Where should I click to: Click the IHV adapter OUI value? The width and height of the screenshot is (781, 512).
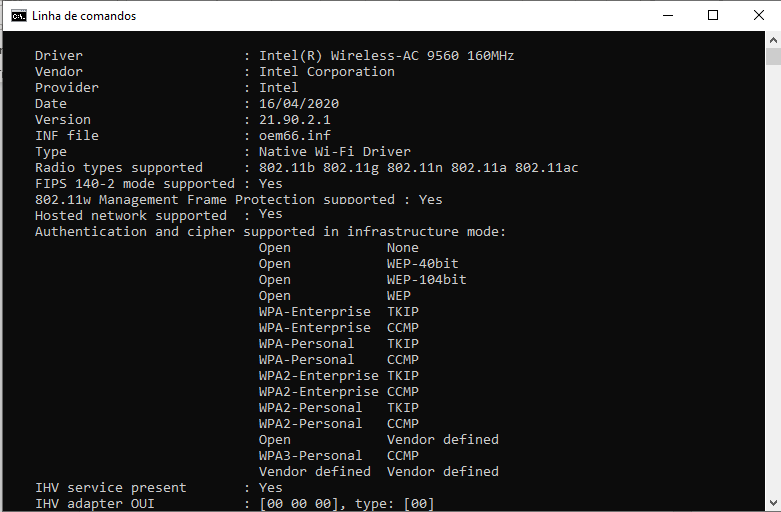click(347, 504)
